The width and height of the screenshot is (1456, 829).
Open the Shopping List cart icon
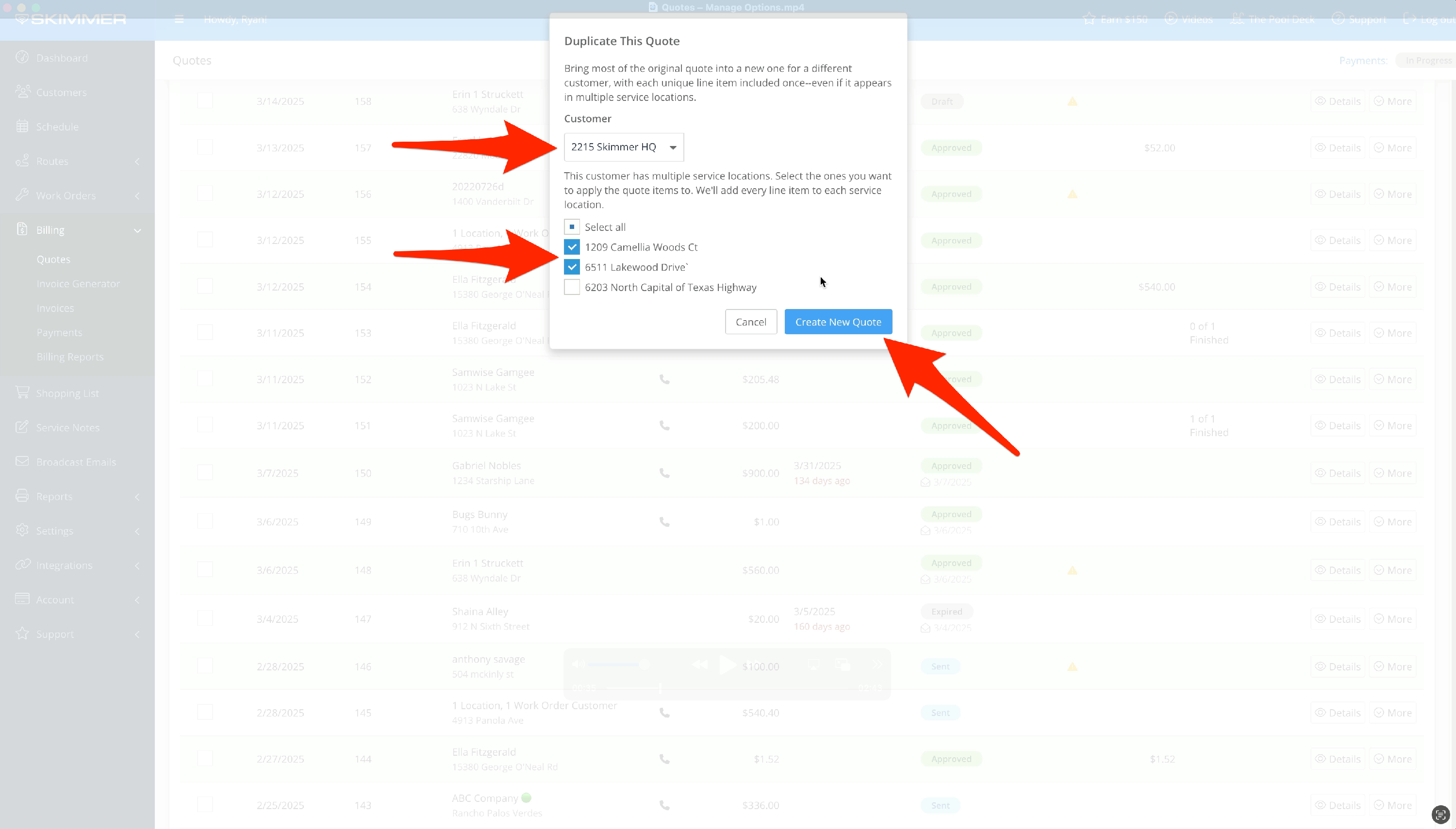(x=22, y=392)
